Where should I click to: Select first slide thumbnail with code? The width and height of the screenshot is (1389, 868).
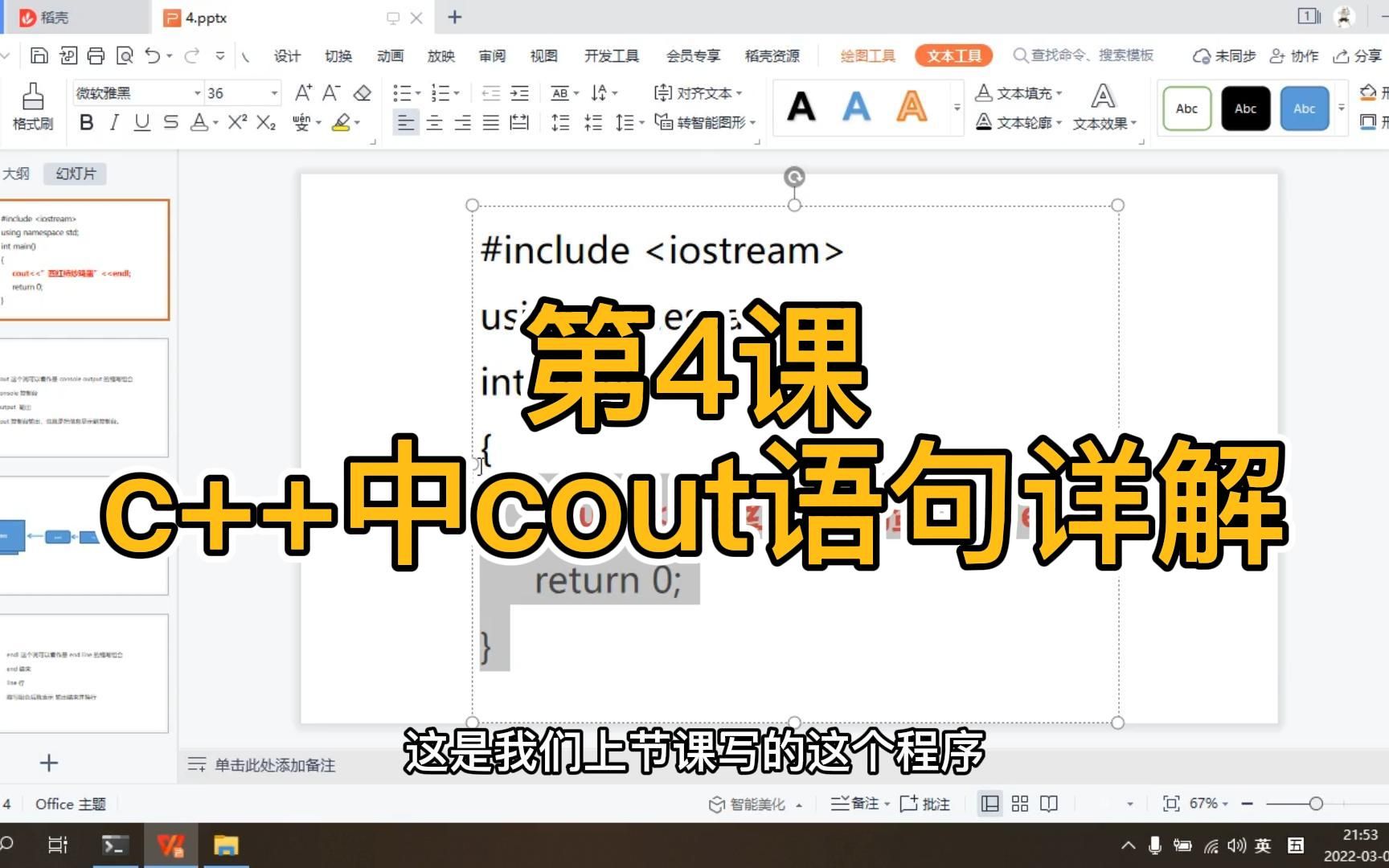tap(84, 260)
